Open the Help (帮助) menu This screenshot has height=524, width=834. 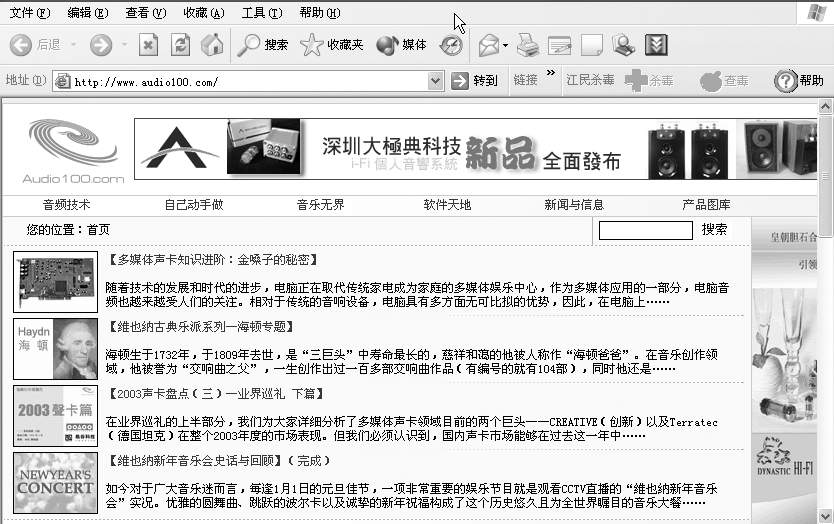320,13
